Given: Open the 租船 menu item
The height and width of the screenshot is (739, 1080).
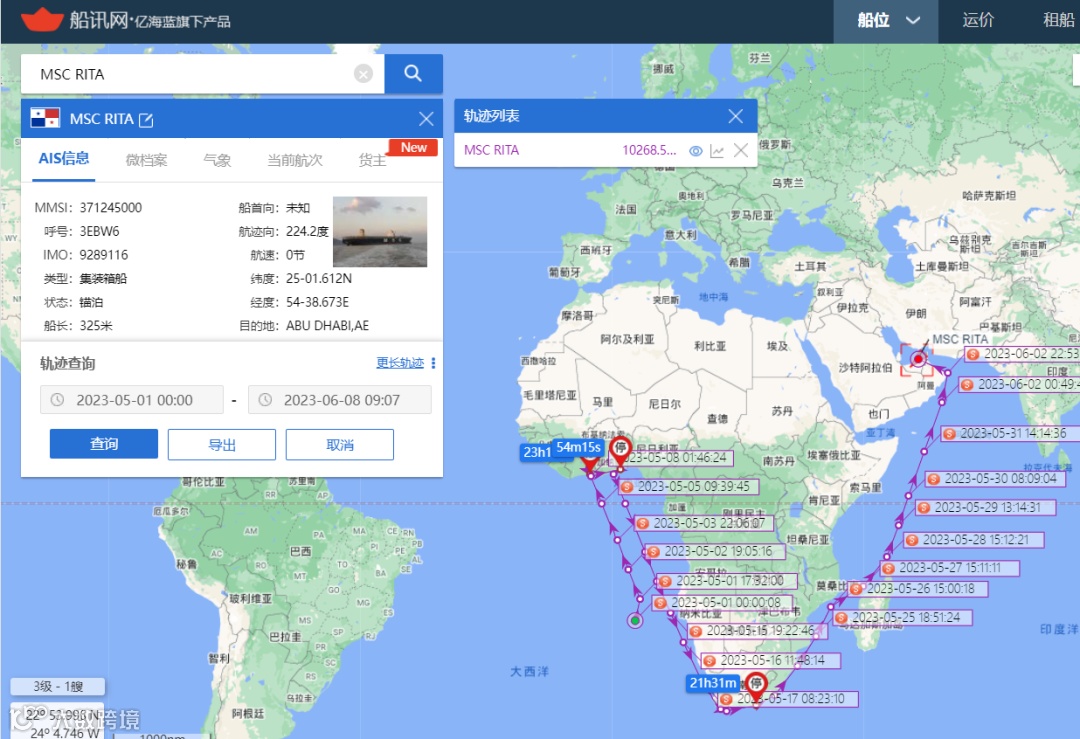Looking at the screenshot, I should coord(1059,20).
